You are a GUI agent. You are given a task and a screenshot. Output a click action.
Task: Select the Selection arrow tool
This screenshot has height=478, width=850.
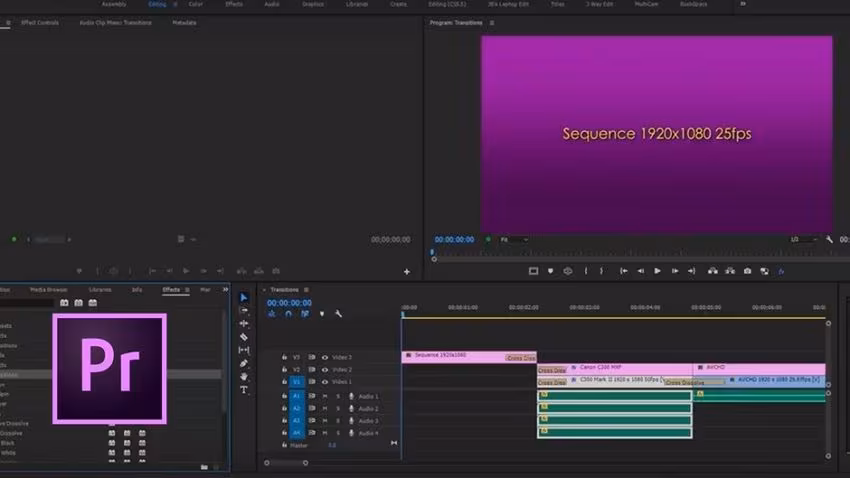[x=243, y=298]
